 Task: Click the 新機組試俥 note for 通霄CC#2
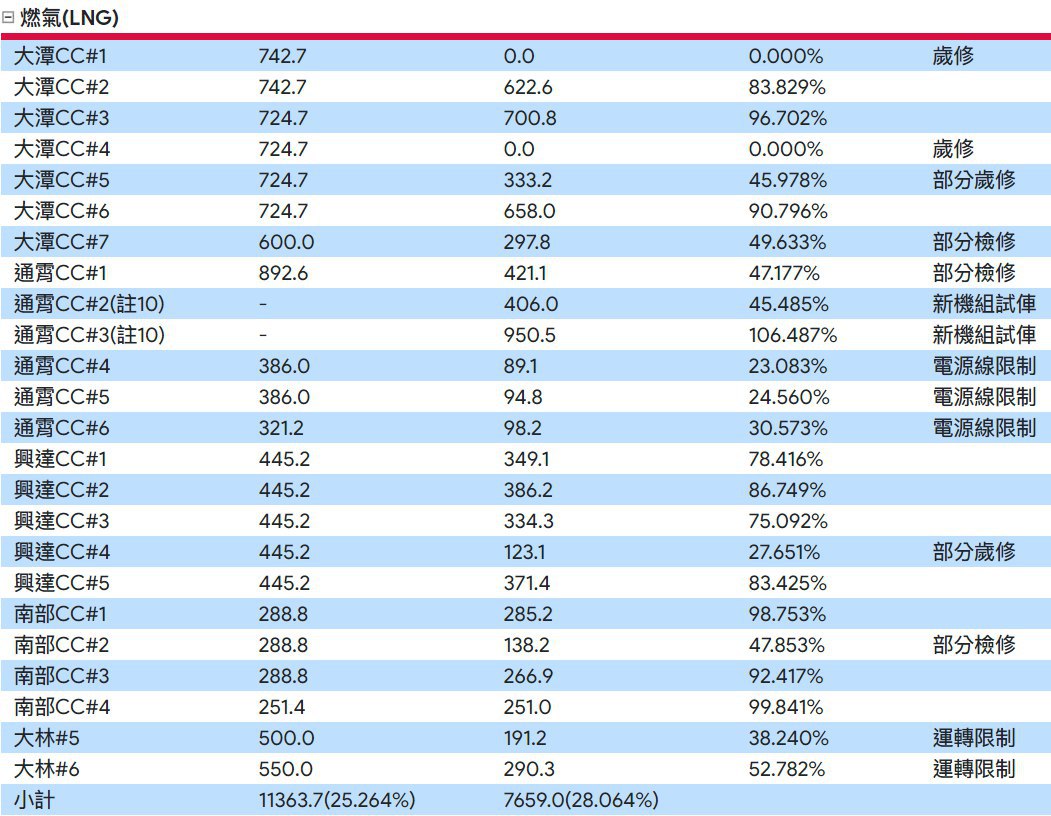[983, 304]
